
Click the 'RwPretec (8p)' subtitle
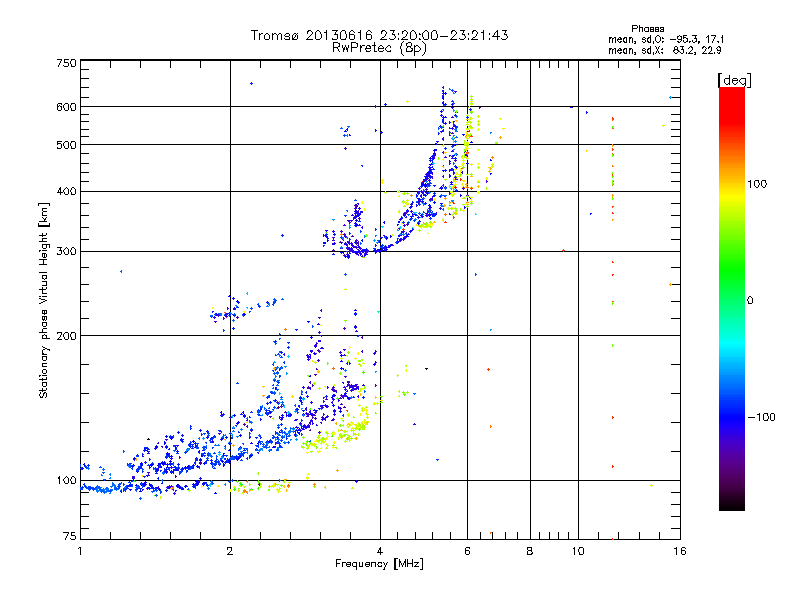pyautogui.click(x=379, y=48)
